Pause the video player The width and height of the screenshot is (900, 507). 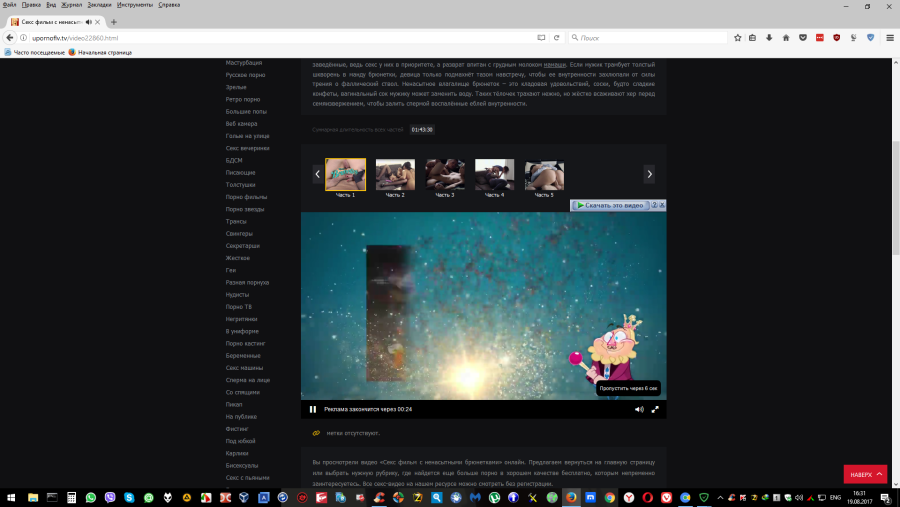(x=313, y=409)
